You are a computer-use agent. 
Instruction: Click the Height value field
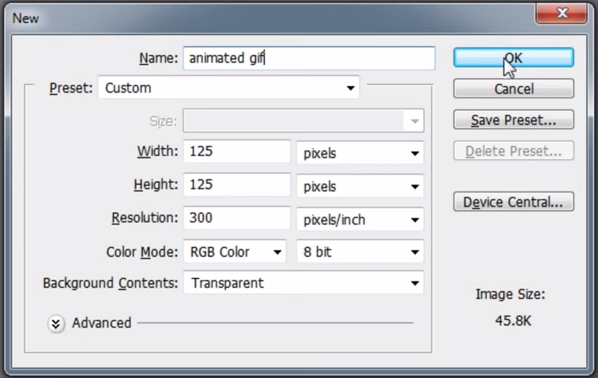237,185
